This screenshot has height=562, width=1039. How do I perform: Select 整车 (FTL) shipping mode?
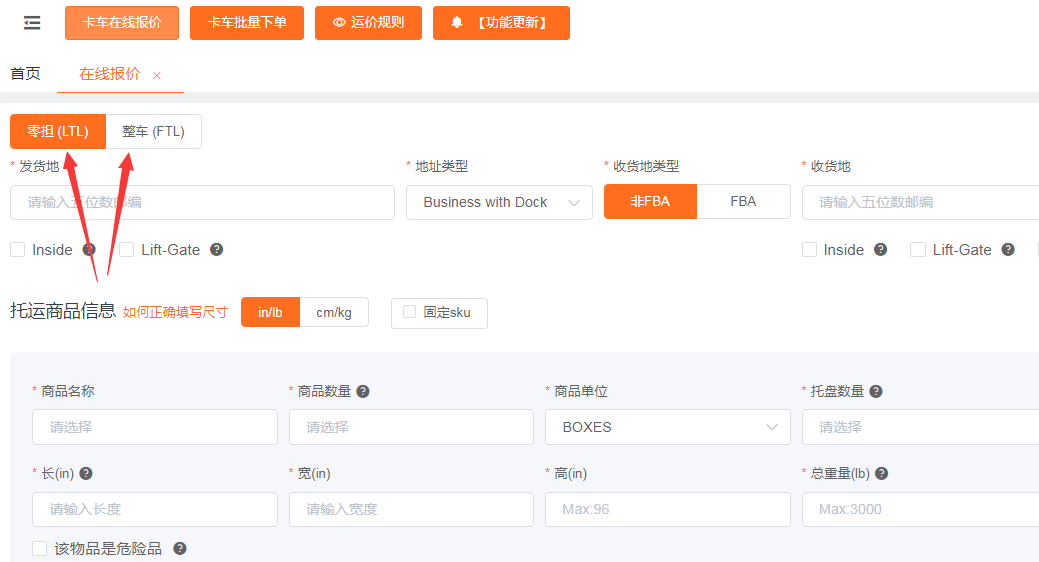point(154,131)
